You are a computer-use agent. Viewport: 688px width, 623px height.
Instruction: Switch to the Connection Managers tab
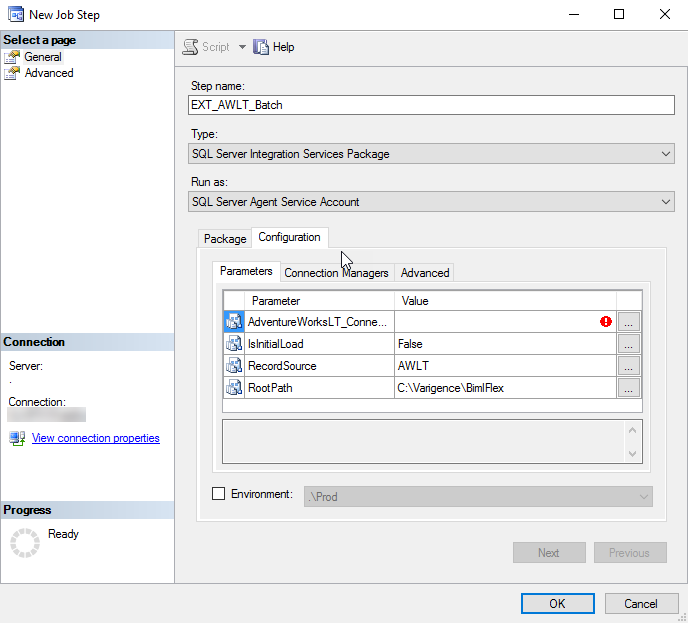tap(336, 273)
